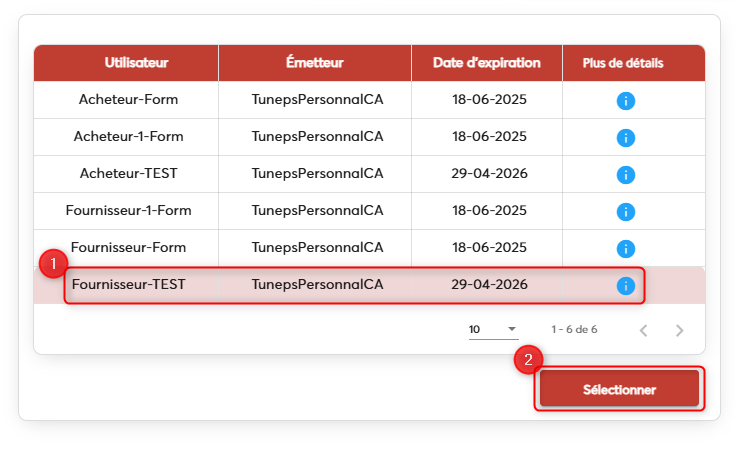Screen dimensions: 735x465
Task: Select the Acheteur-Form user row
Action: 129,100
